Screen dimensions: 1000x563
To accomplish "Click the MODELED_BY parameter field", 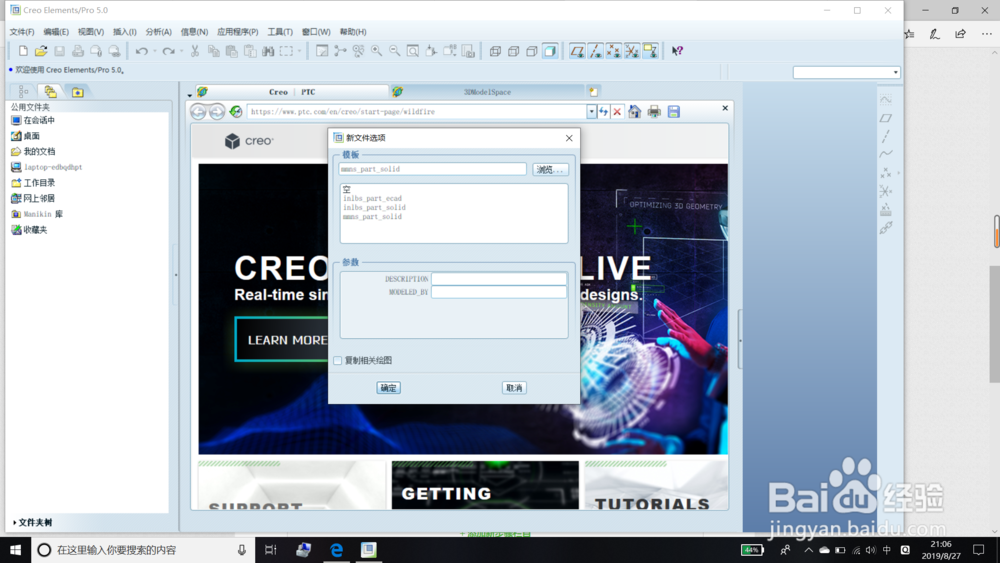I will (x=499, y=292).
